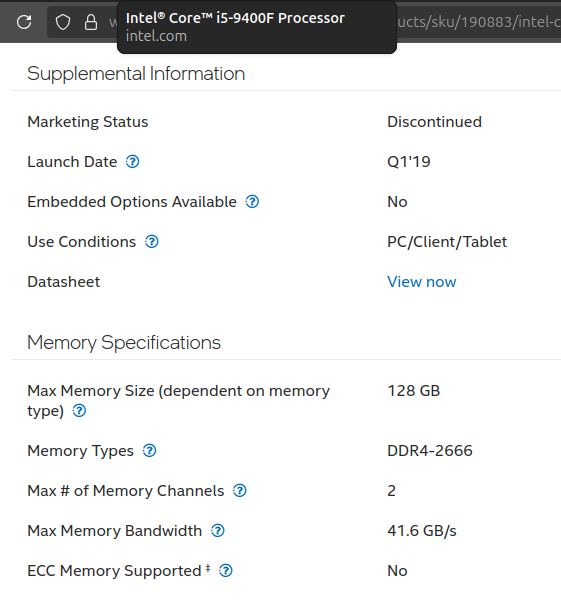Open help icon for ECC Memory Supported
Viewport: 561px width, 604px height.
226,571
